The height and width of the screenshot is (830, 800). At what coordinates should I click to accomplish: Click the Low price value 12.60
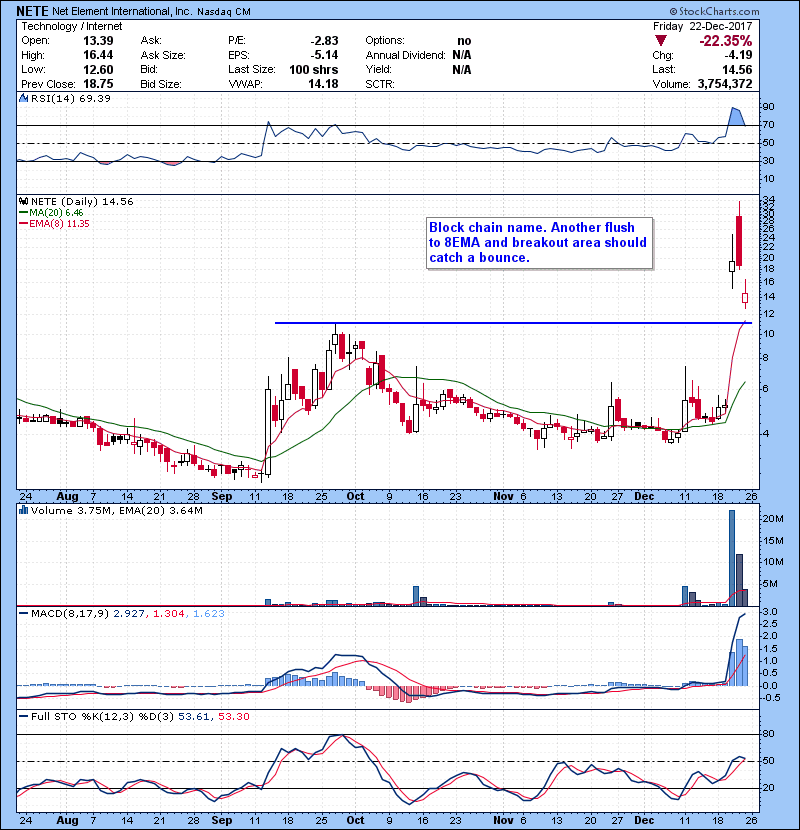point(98,69)
